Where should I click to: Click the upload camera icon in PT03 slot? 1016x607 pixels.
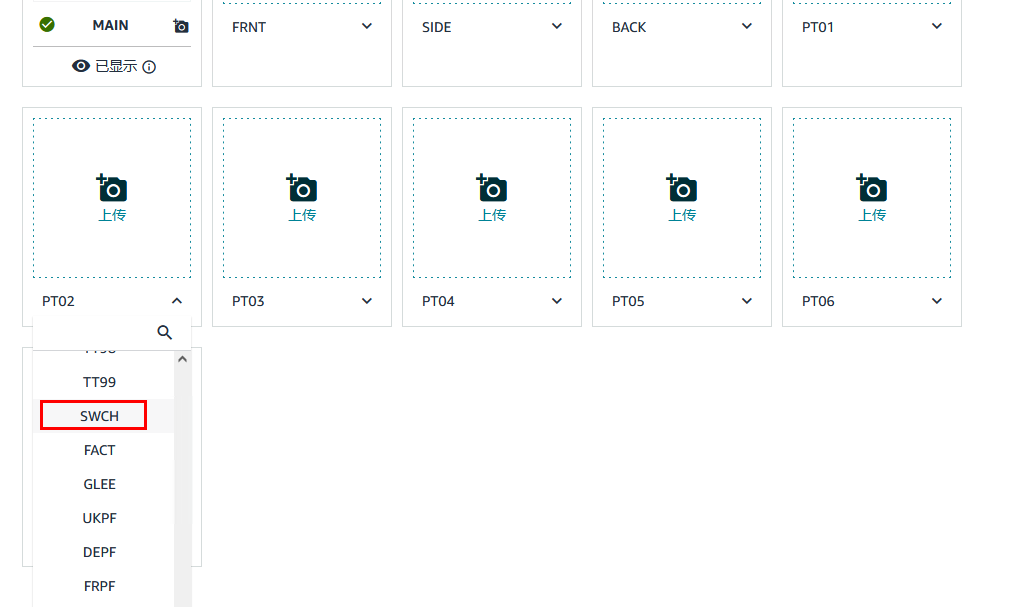point(302,188)
